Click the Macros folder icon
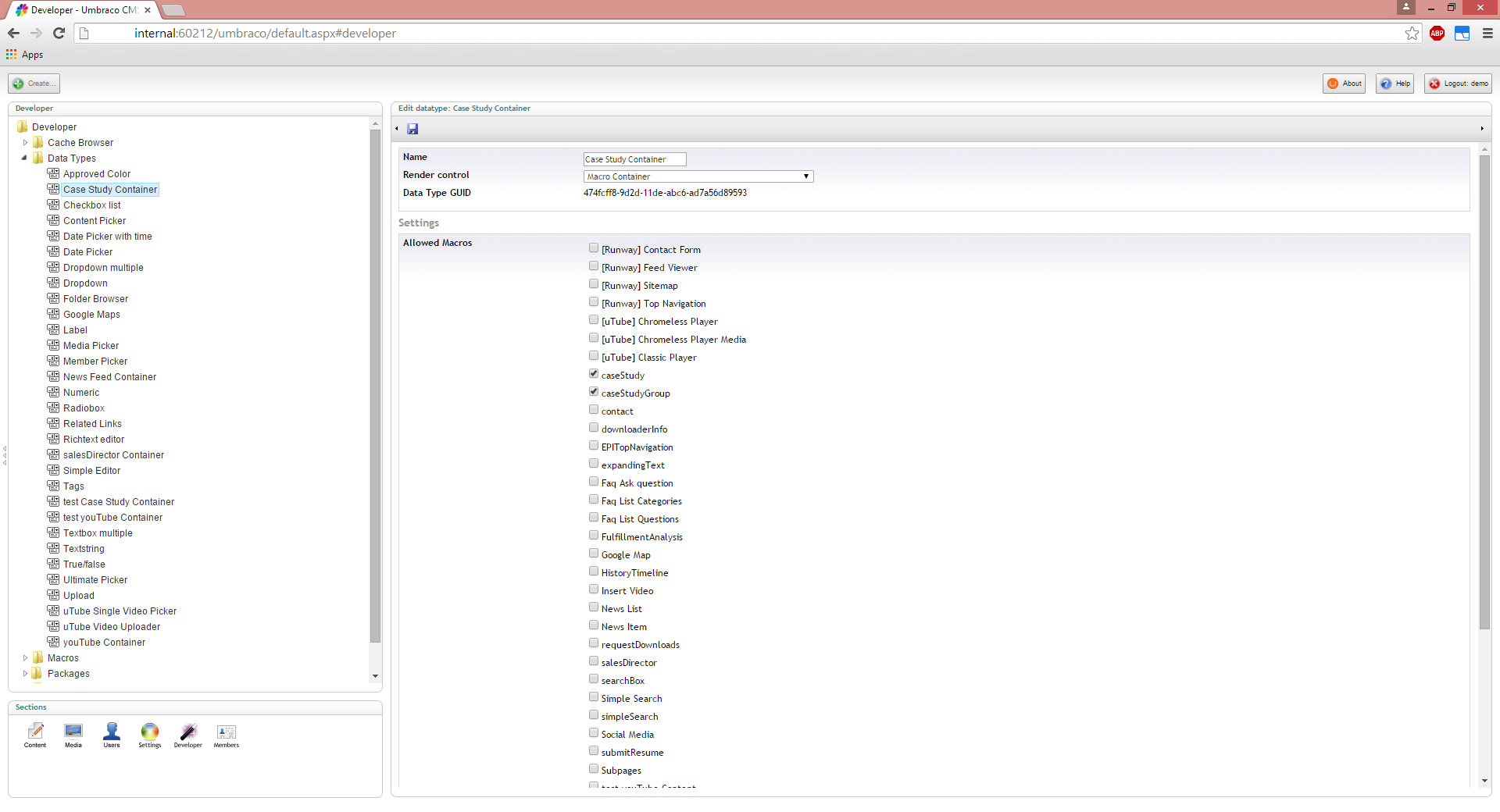 click(37, 657)
